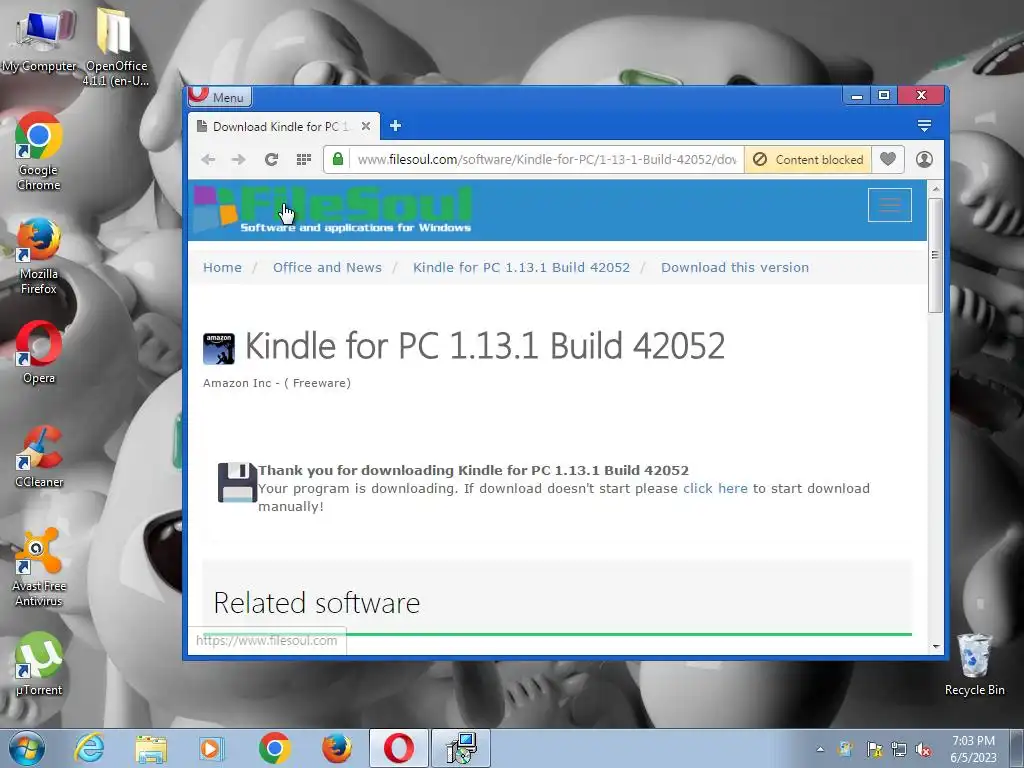Click the vertical scrollbar thumb
The width and height of the screenshot is (1024, 768).
pos(935,255)
